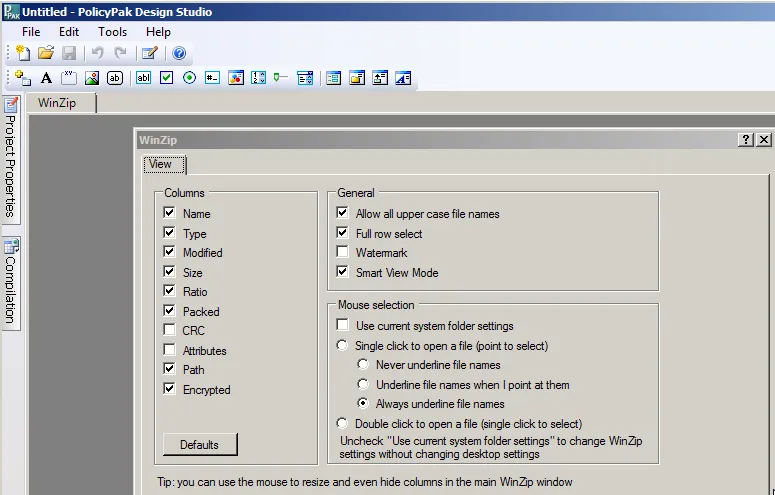Select the numeric spinner control tool
Viewport: 775px width, 495px height.
(x=258, y=78)
